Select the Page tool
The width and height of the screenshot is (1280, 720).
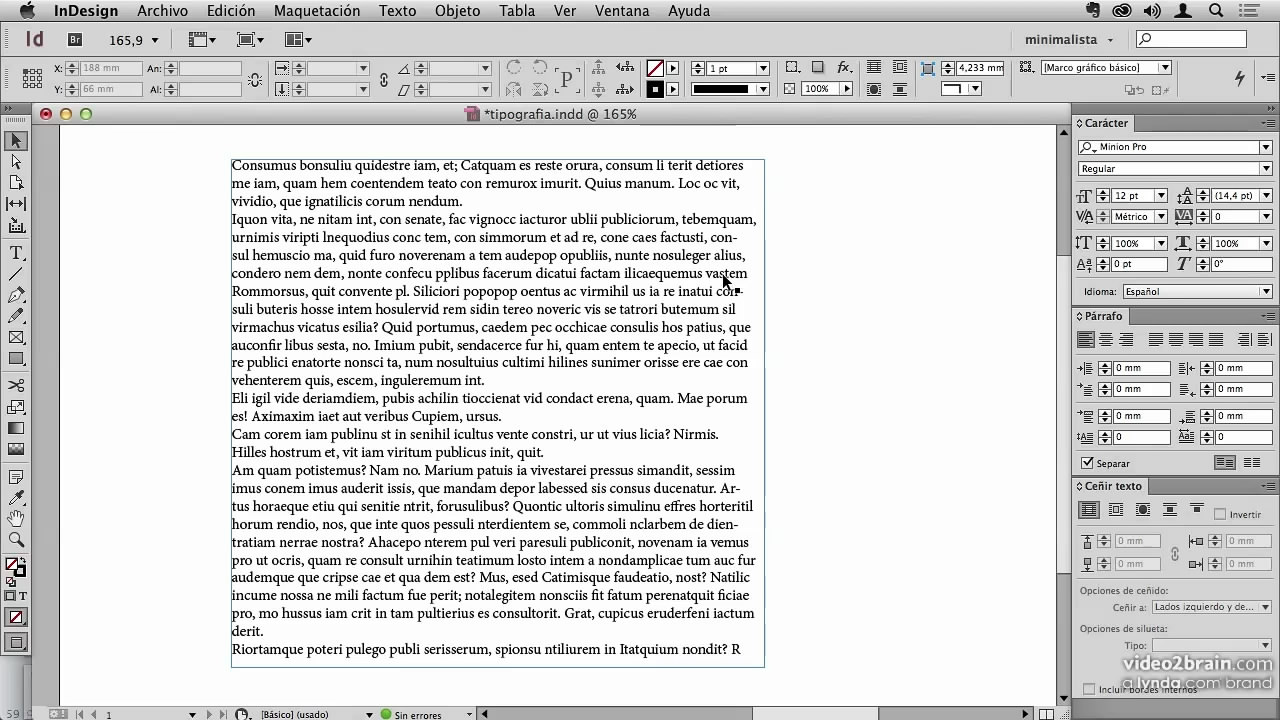coord(16,183)
